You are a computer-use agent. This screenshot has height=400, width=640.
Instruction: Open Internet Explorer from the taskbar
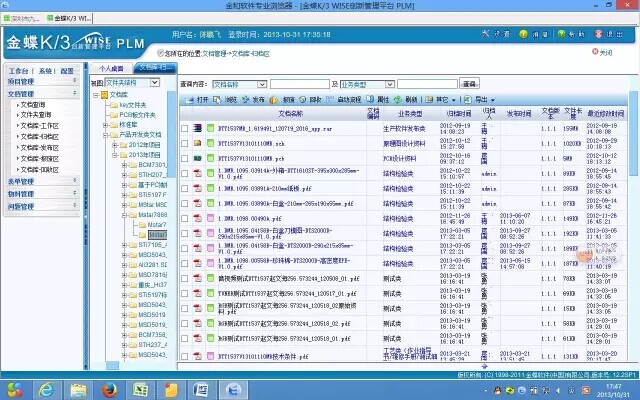coord(46,390)
